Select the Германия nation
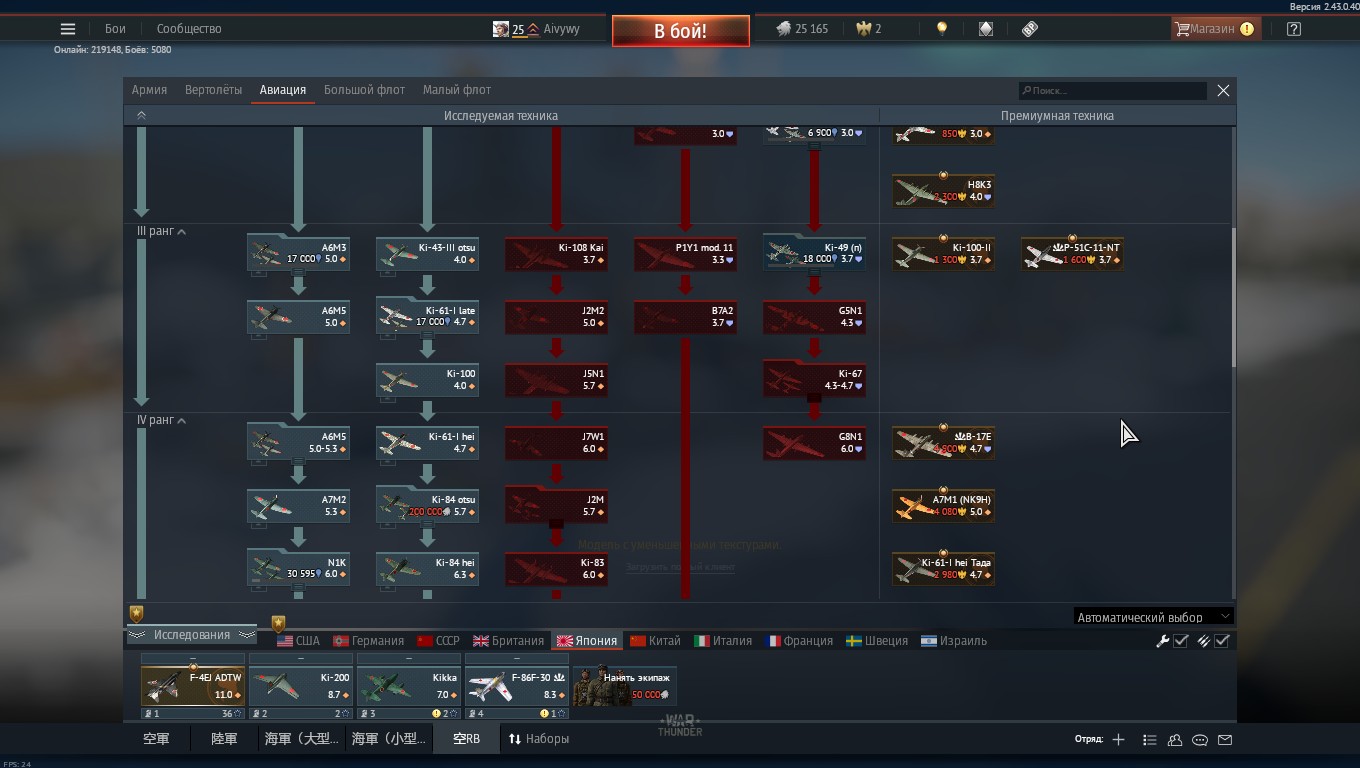1360x768 pixels. point(369,641)
